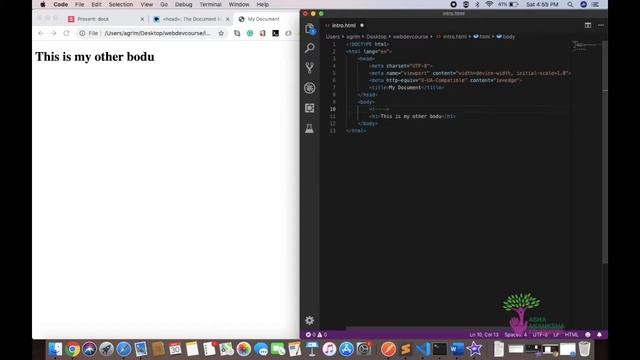Screen dimensions: 640x360
Task: Open the Extensions view
Action: click(310, 108)
